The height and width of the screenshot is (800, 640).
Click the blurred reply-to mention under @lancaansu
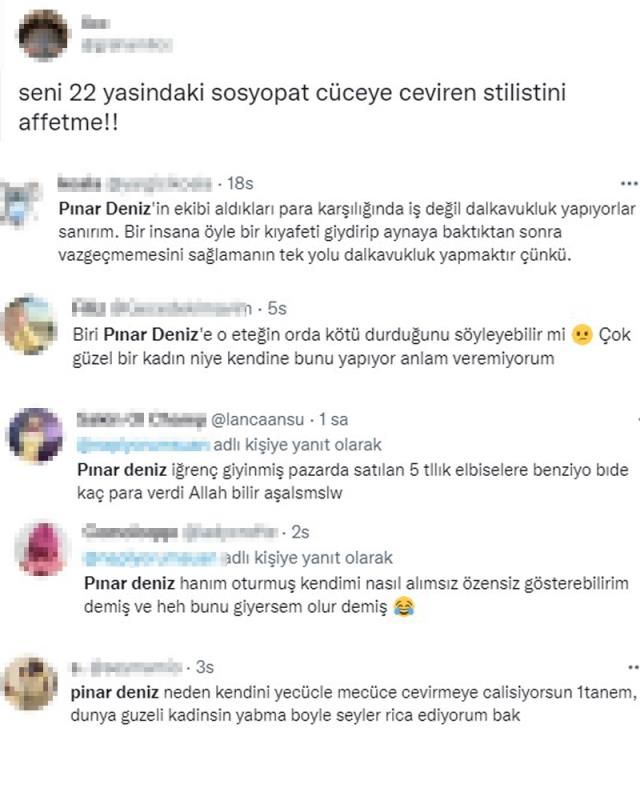pos(143,445)
